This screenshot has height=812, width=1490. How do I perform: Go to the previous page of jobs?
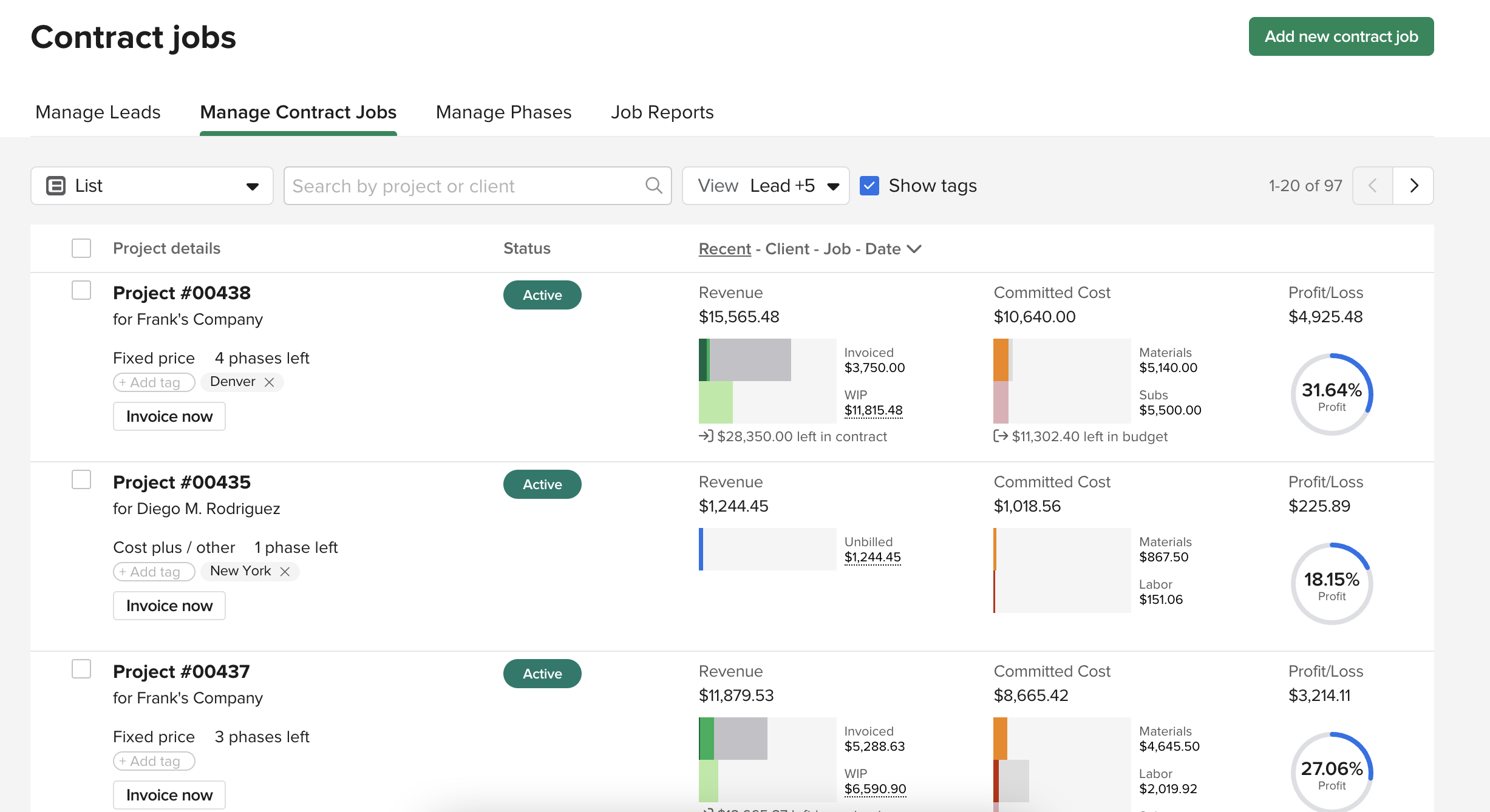click(x=1373, y=186)
